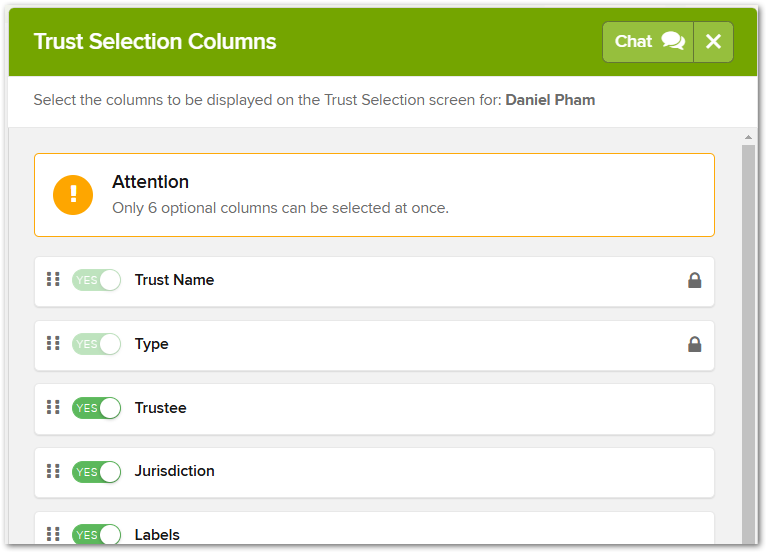This screenshot has height=553, width=767.
Task: Grab the drag handle for Type
Action: point(53,343)
